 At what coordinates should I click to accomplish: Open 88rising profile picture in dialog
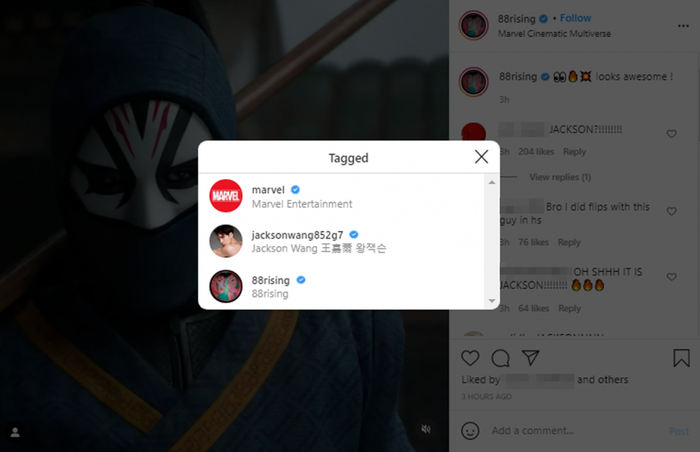(226, 286)
